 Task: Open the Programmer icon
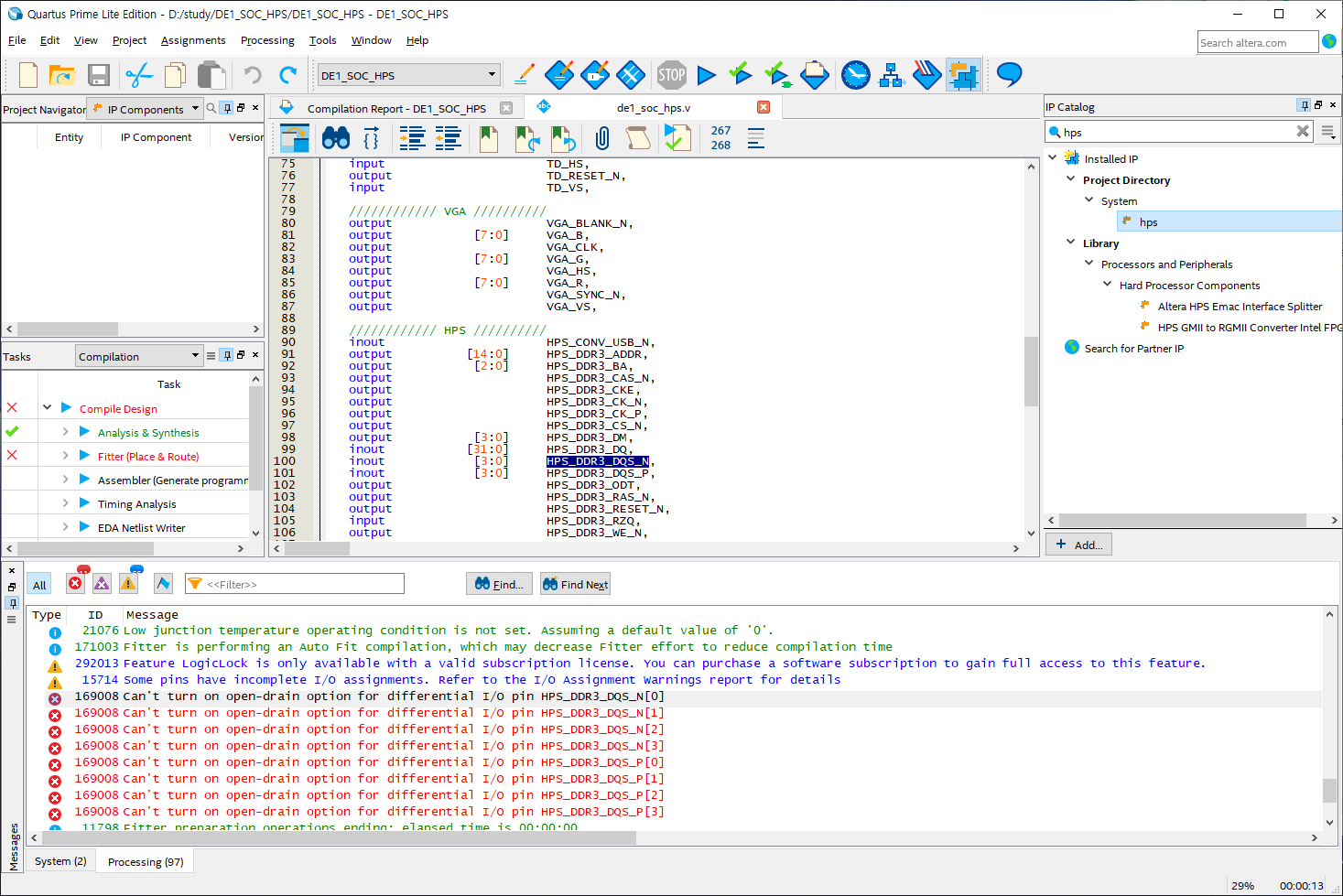(926, 75)
